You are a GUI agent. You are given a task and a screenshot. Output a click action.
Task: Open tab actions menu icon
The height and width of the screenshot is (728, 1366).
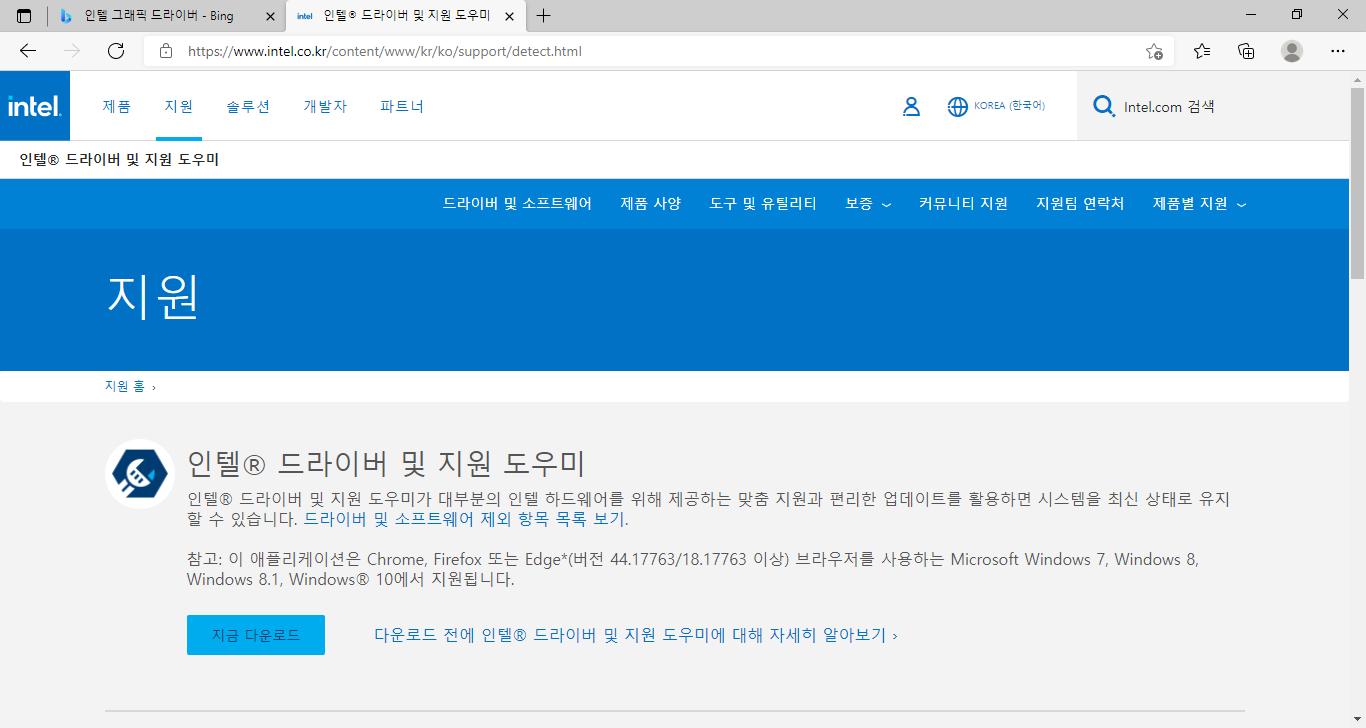(x=24, y=16)
